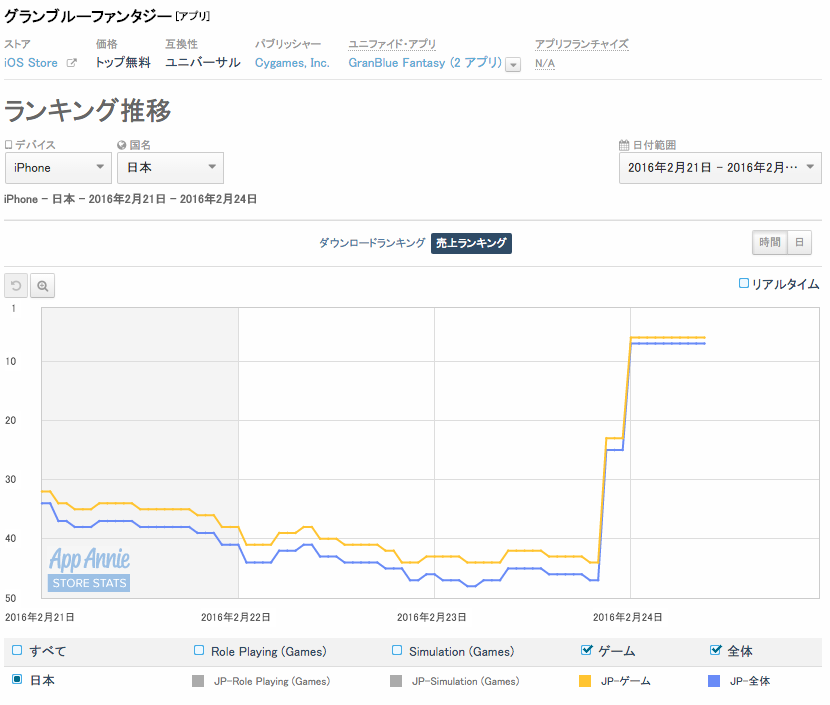Click the chart reset zoom icon
Image resolution: width=830 pixels, height=705 pixels.
pos(16,286)
